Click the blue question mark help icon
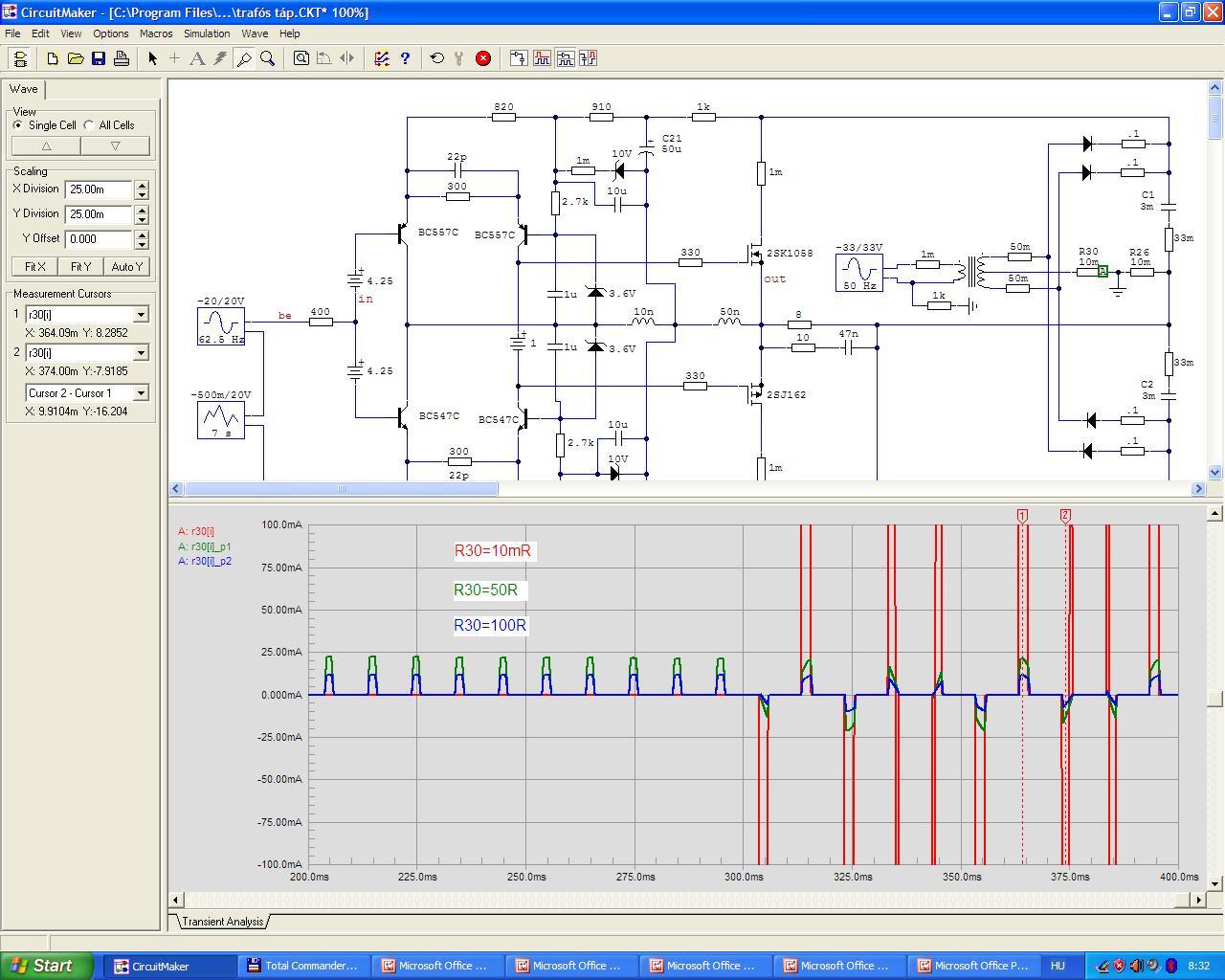 pyautogui.click(x=405, y=58)
